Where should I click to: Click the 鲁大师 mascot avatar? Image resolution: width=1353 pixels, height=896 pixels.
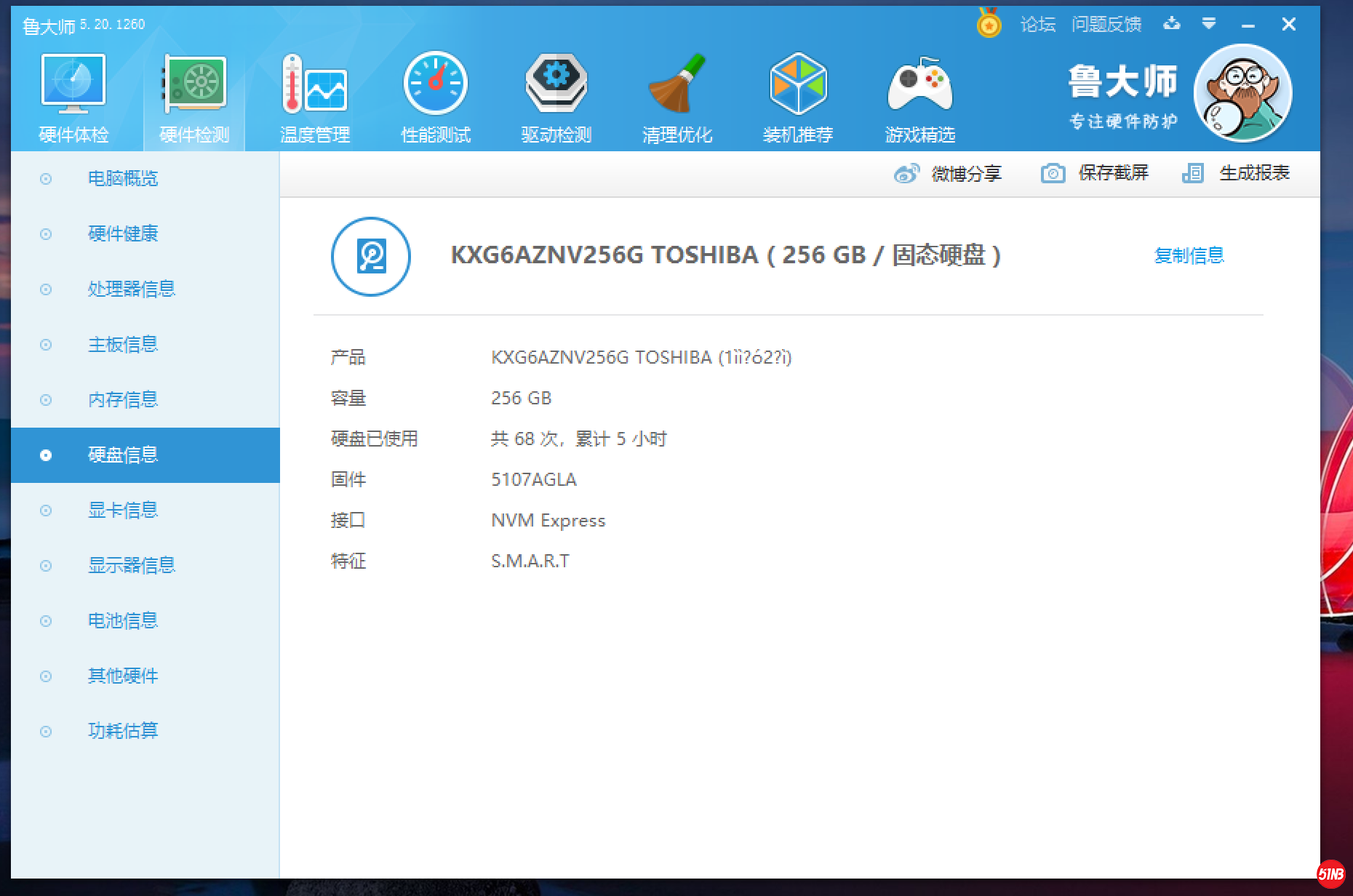pyautogui.click(x=1243, y=93)
